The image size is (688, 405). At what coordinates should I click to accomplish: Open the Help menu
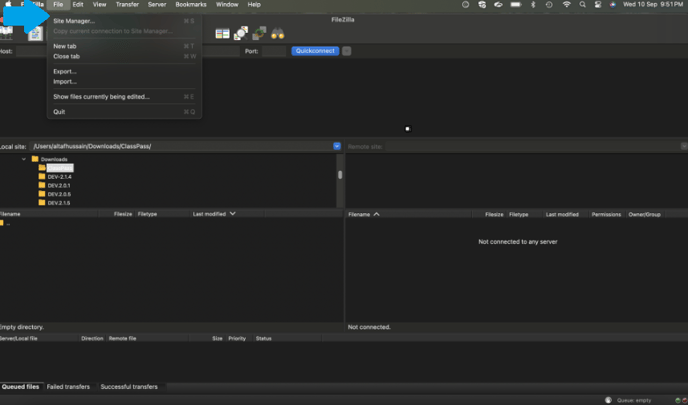tap(254, 4)
